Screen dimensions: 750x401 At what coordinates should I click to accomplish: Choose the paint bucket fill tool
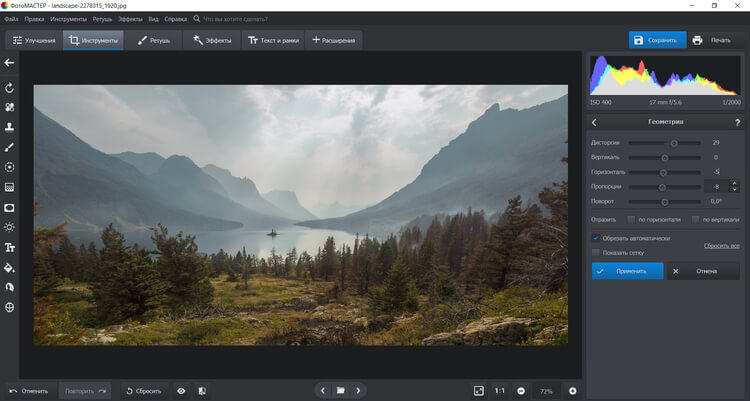[9, 268]
